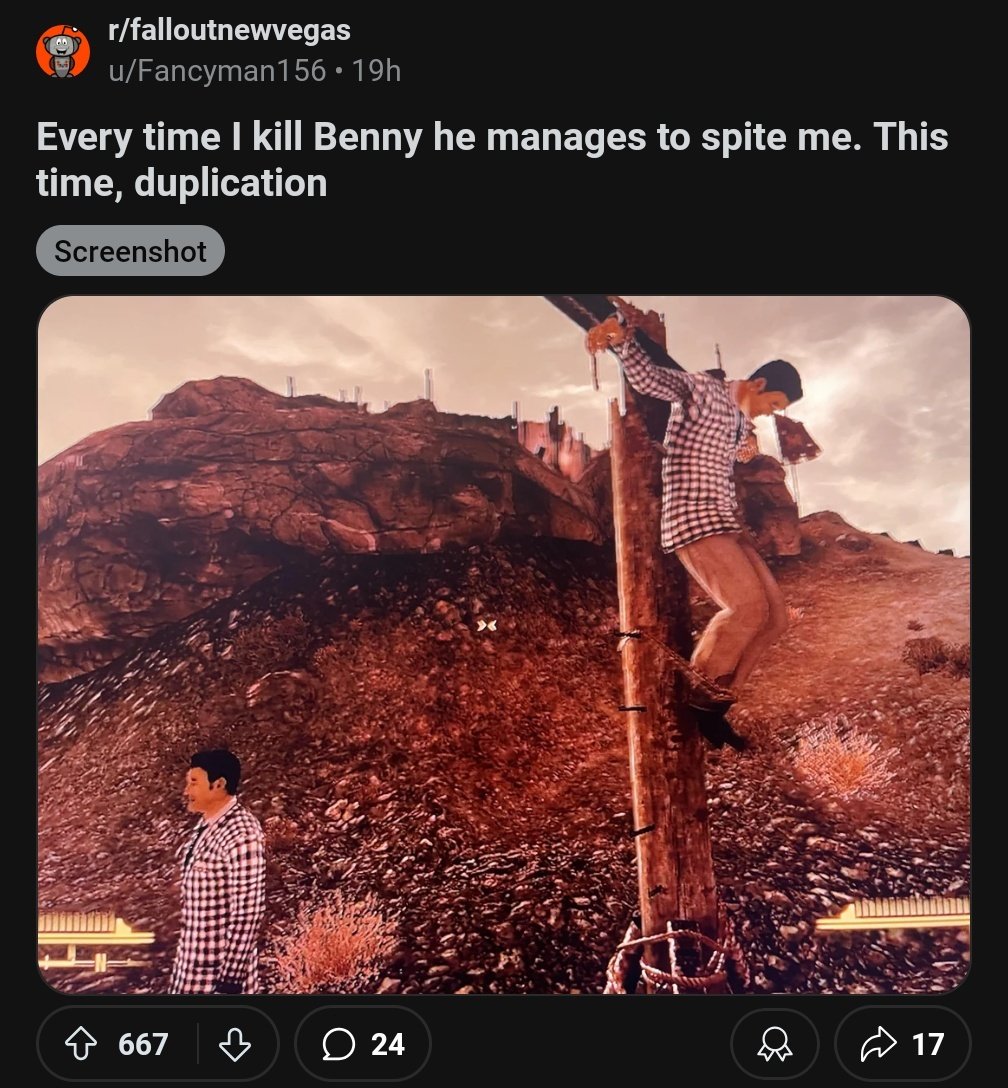Click the right HUD bar in the screenshot
The width and height of the screenshot is (1008, 1088).
tap(894, 915)
